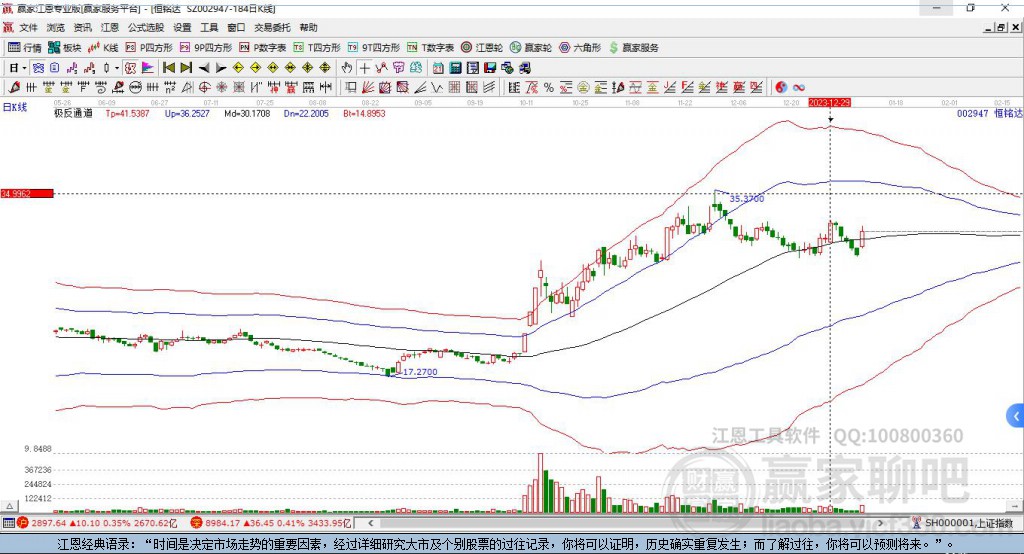Open the 行情 market quotes view

coord(24,48)
